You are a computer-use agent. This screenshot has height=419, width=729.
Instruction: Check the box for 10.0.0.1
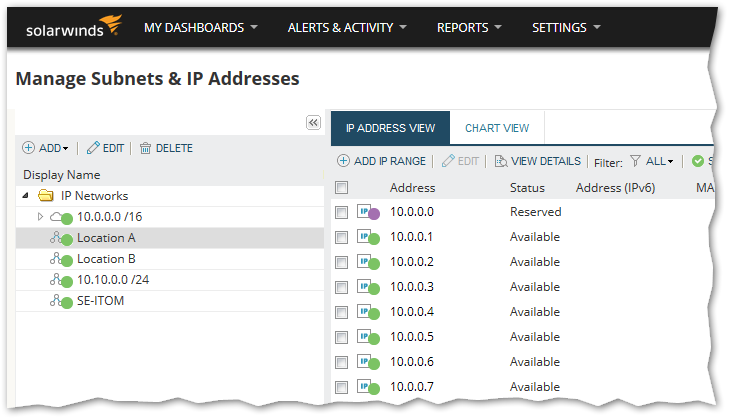pos(341,238)
